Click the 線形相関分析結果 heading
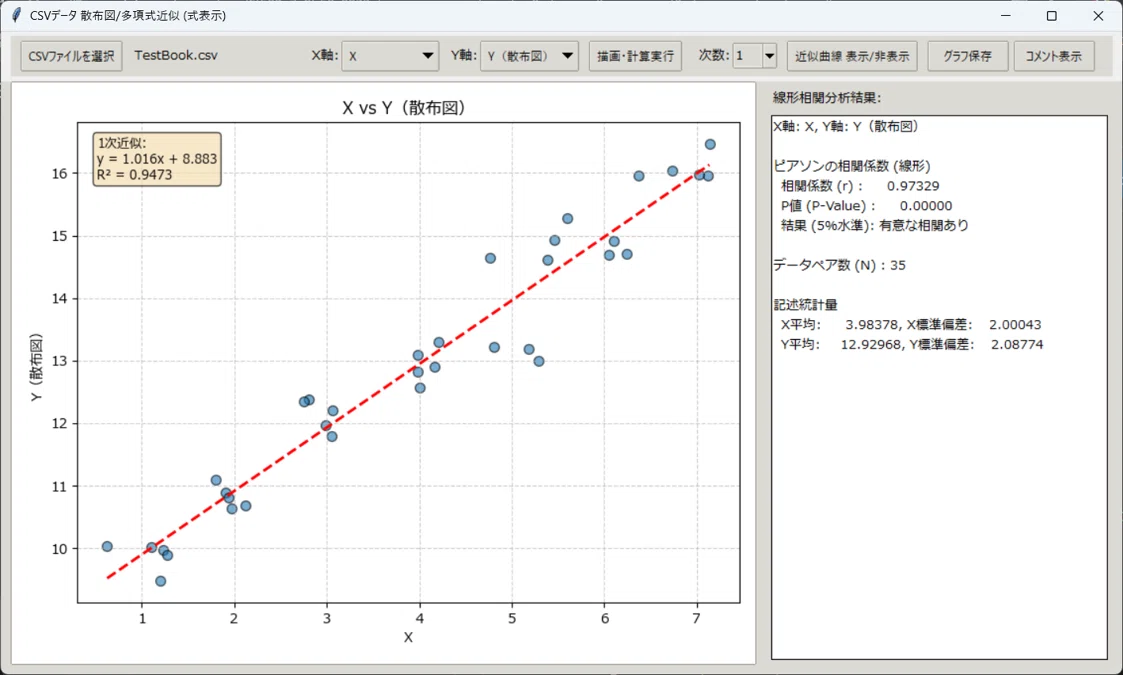This screenshot has width=1123, height=675. tap(827, 98)
